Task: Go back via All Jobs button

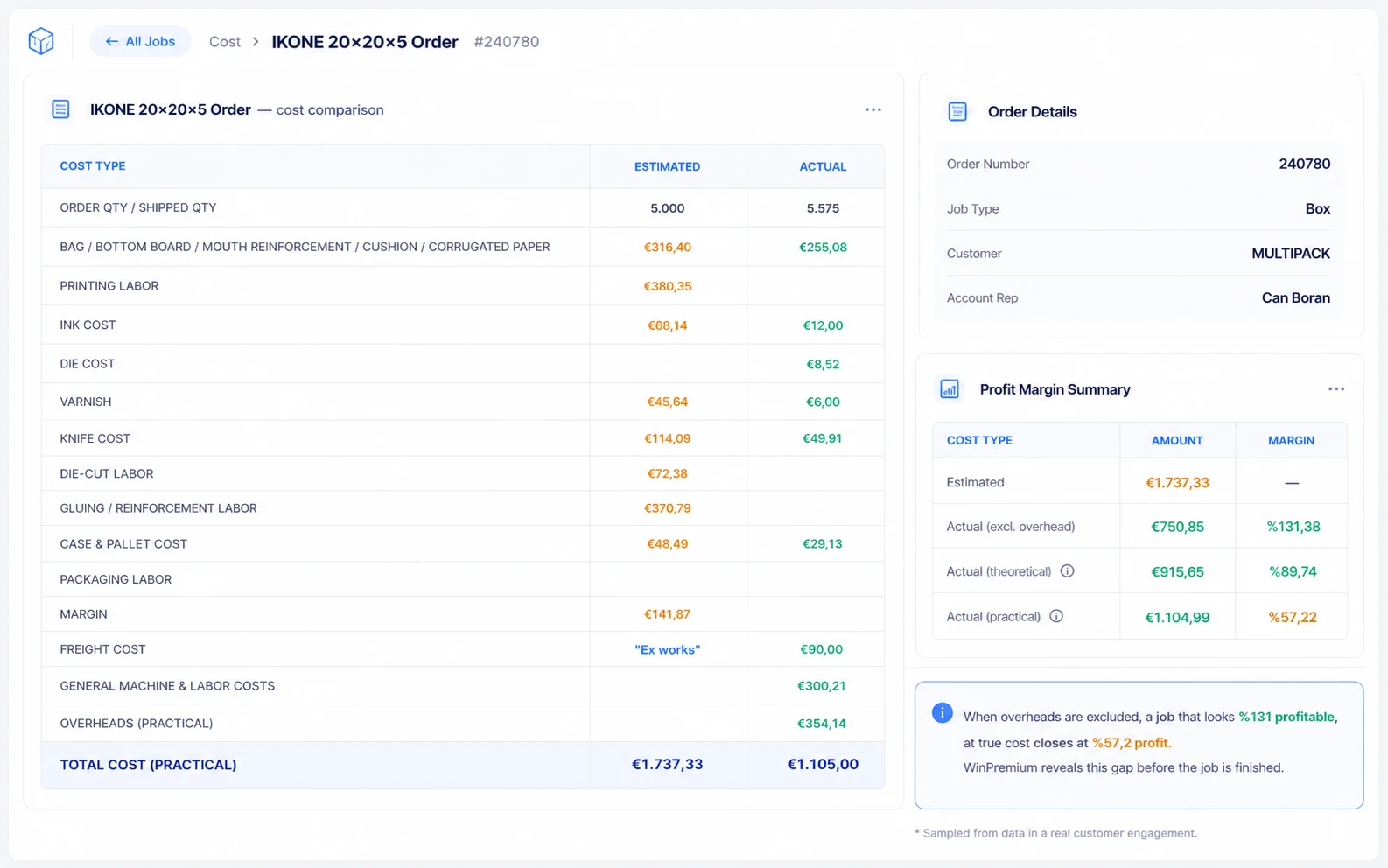Action: tap(140, 41)
